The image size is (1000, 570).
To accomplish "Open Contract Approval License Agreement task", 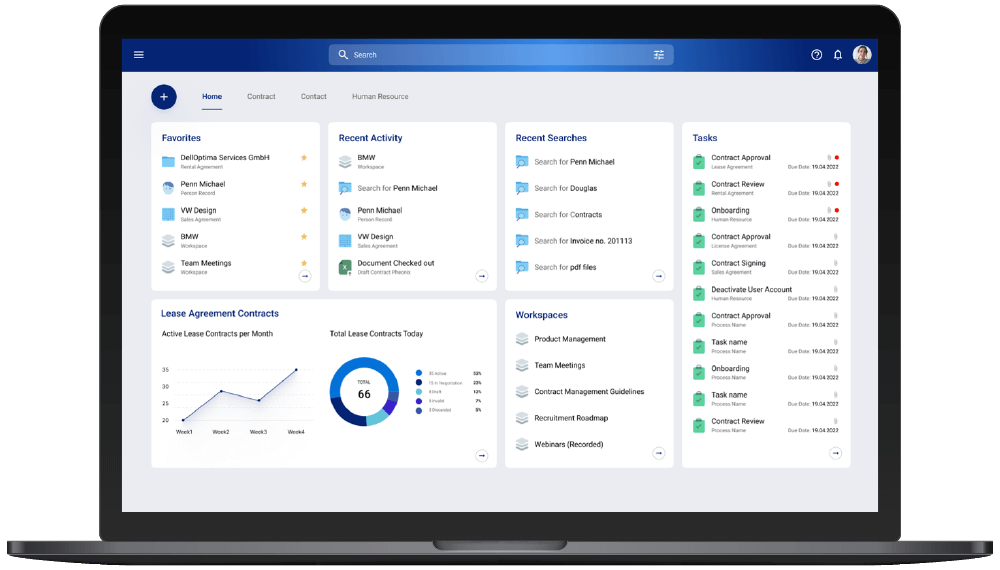I will [x=741, y=237].
